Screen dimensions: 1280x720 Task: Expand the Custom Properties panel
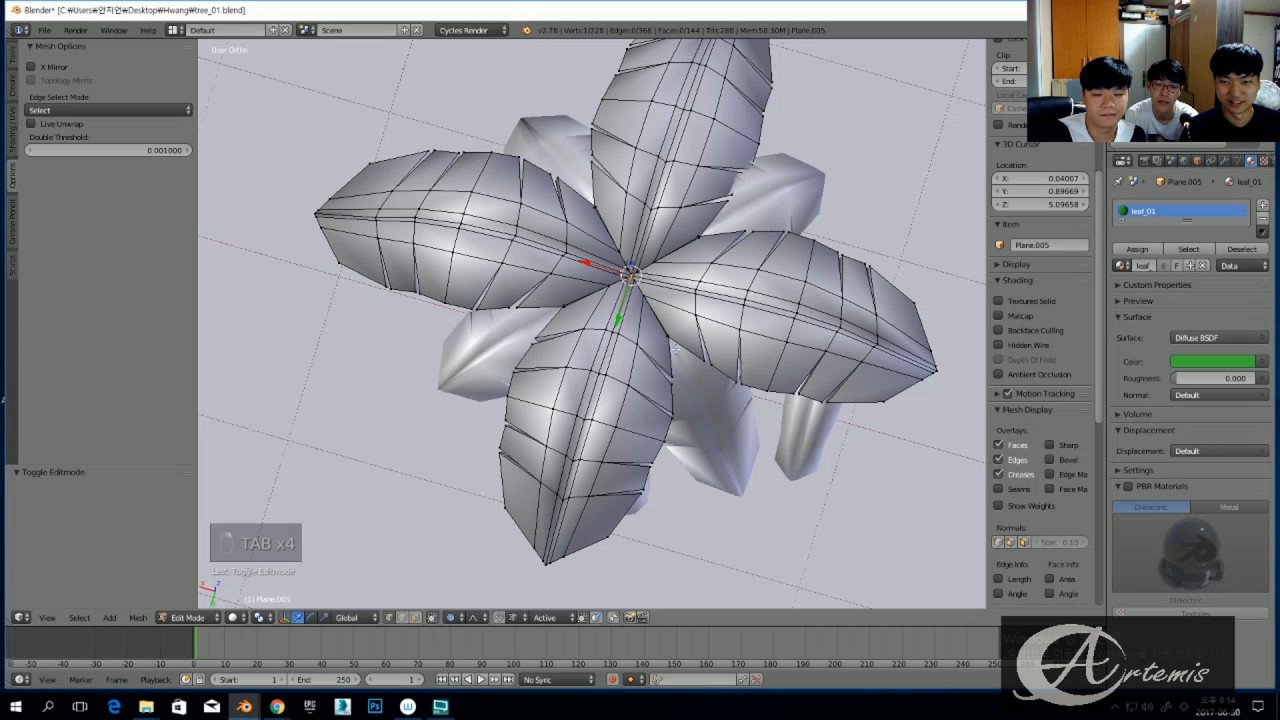pos(1157,285)
